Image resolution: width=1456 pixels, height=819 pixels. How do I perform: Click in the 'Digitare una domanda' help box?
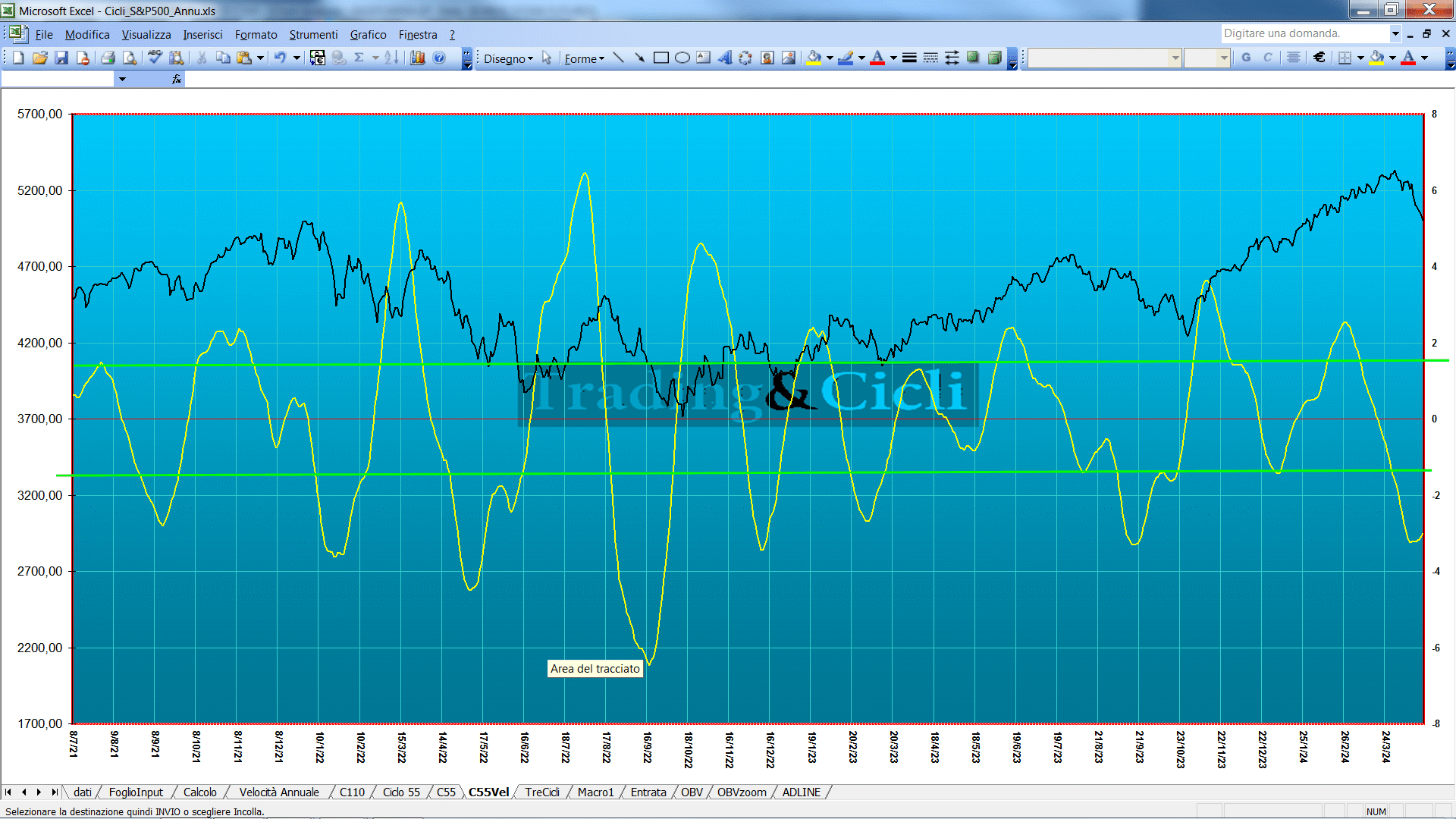click(1304, 33)
